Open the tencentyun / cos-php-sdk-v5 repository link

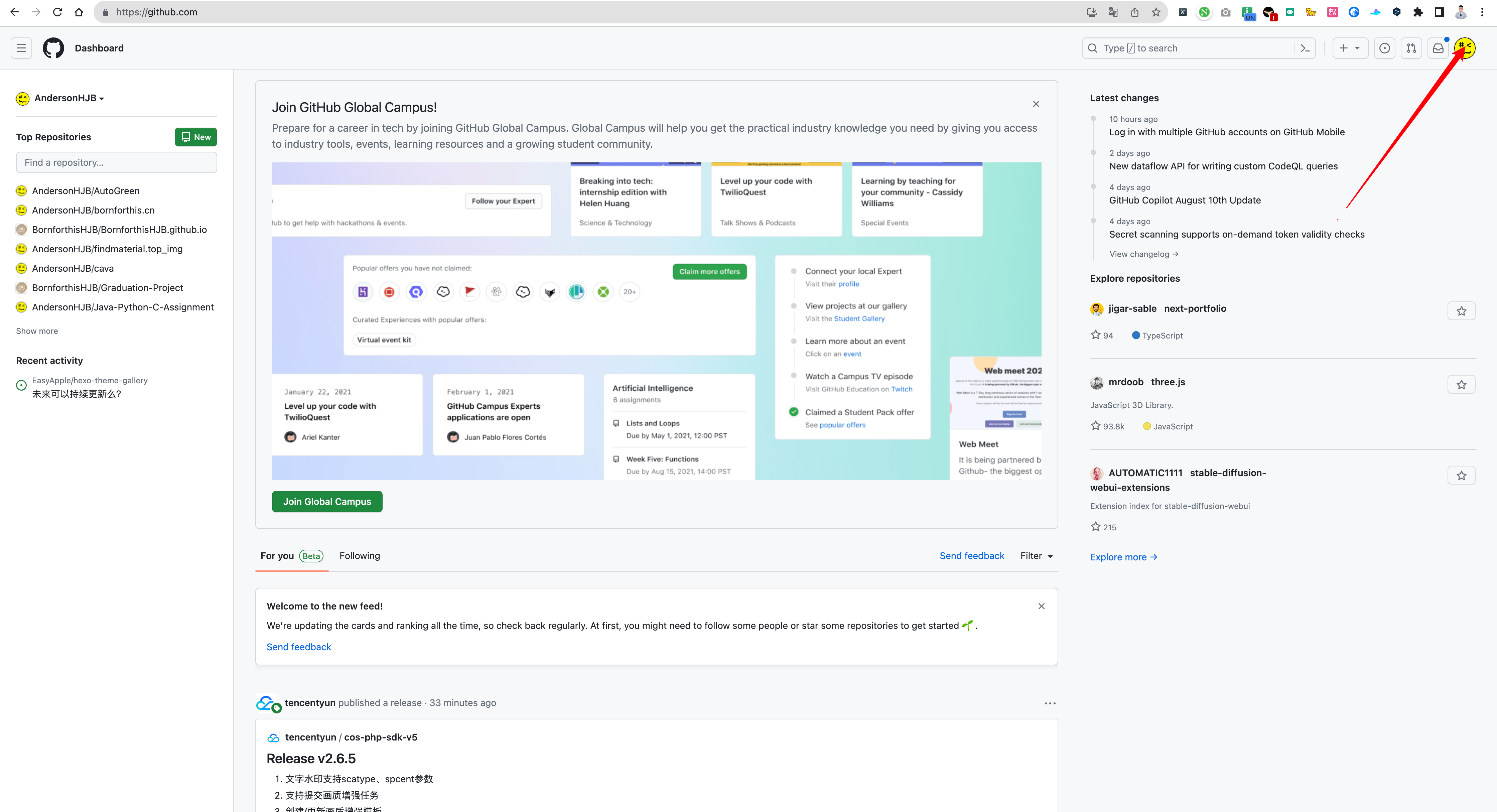pos(351,737)
